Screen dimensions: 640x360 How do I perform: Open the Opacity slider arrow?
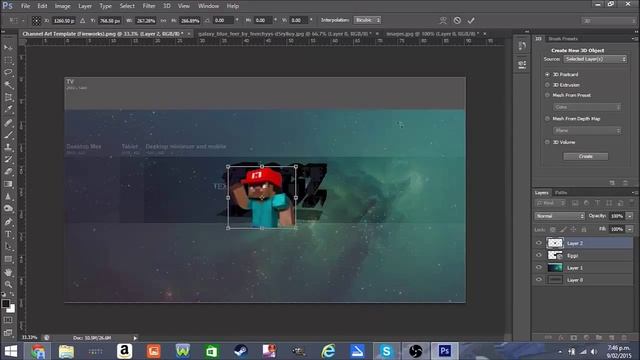630,216
